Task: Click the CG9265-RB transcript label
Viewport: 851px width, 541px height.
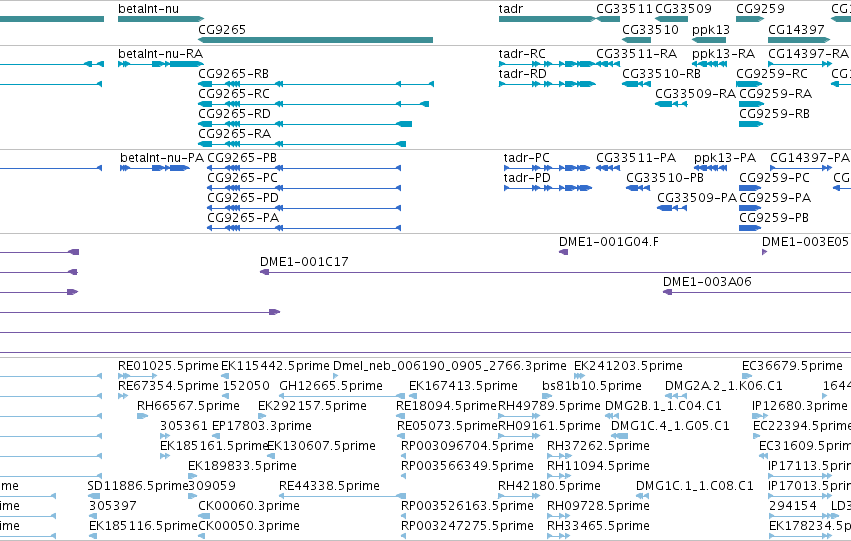Action: [x=233, y=74]
